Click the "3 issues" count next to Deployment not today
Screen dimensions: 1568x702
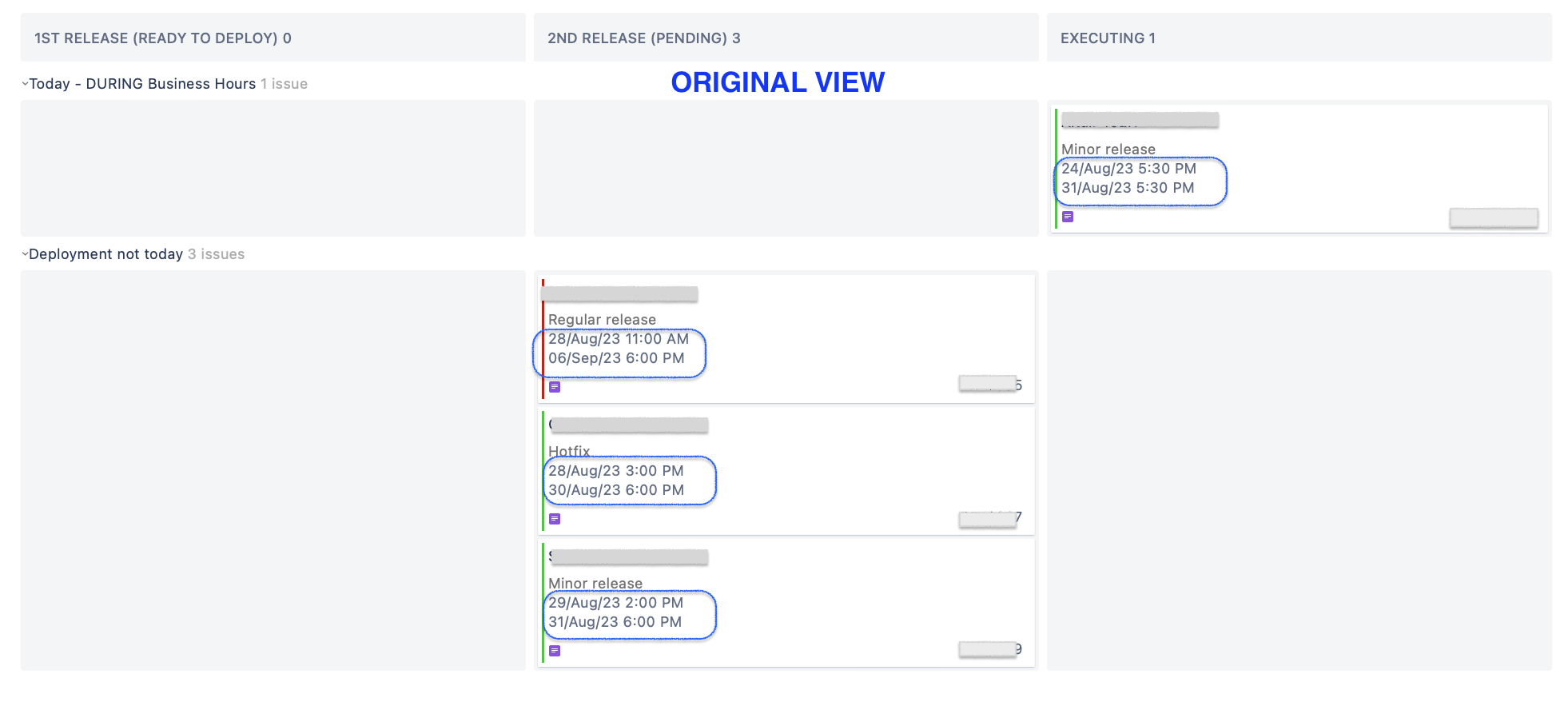pos(216,253)
